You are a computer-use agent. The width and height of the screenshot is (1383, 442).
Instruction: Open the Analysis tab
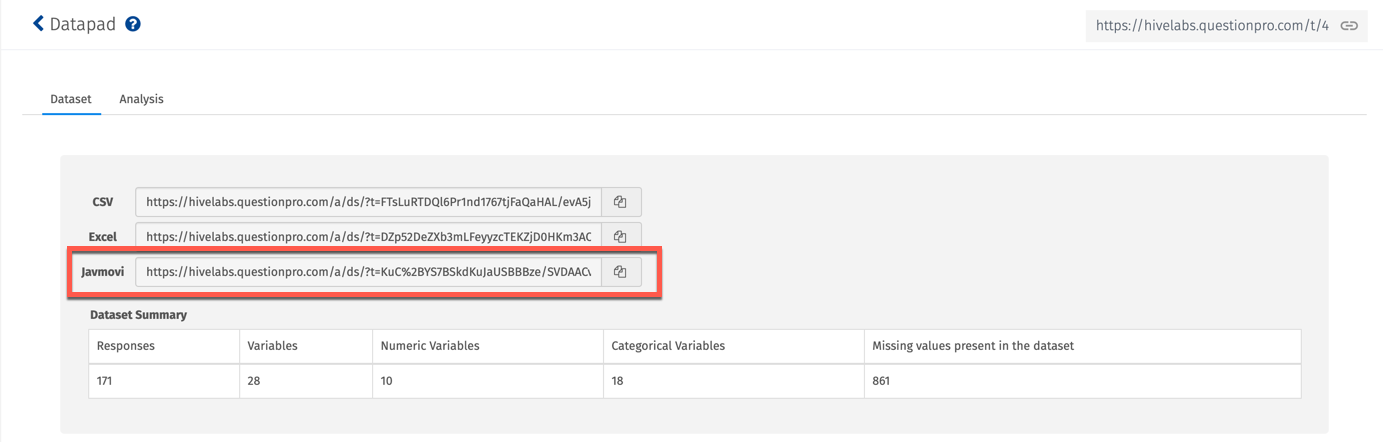[141, 99]
